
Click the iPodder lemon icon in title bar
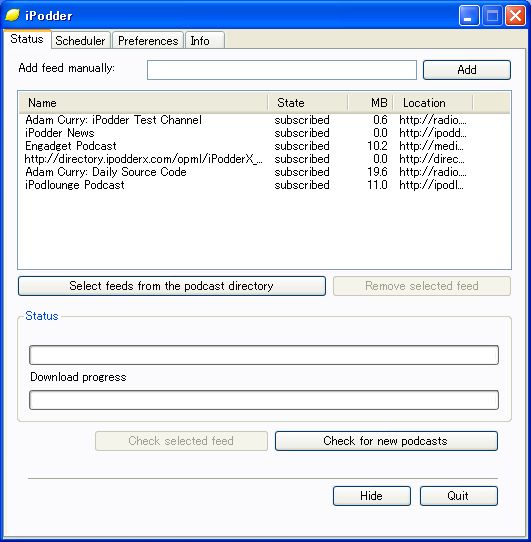[x=12, y=15]
